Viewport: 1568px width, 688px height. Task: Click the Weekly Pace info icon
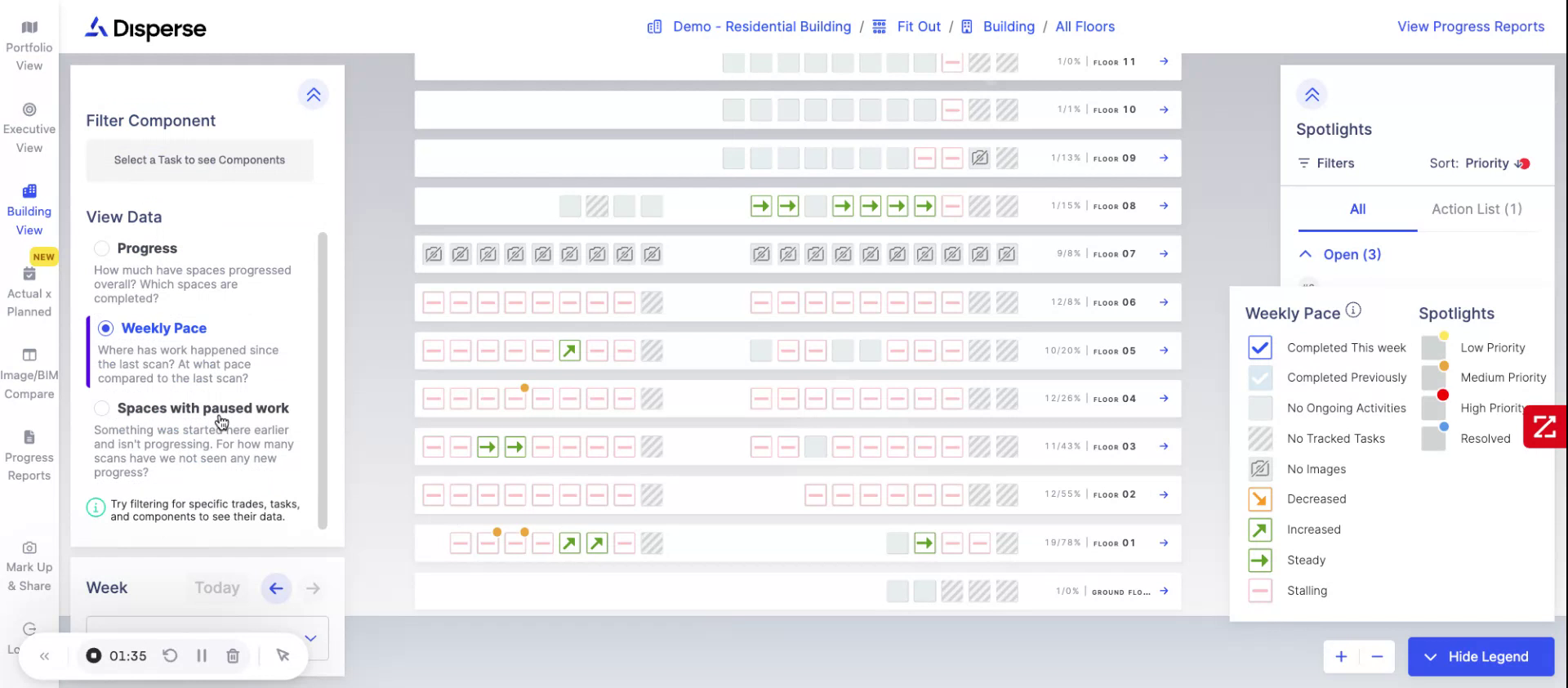[x=1353, y=310]
